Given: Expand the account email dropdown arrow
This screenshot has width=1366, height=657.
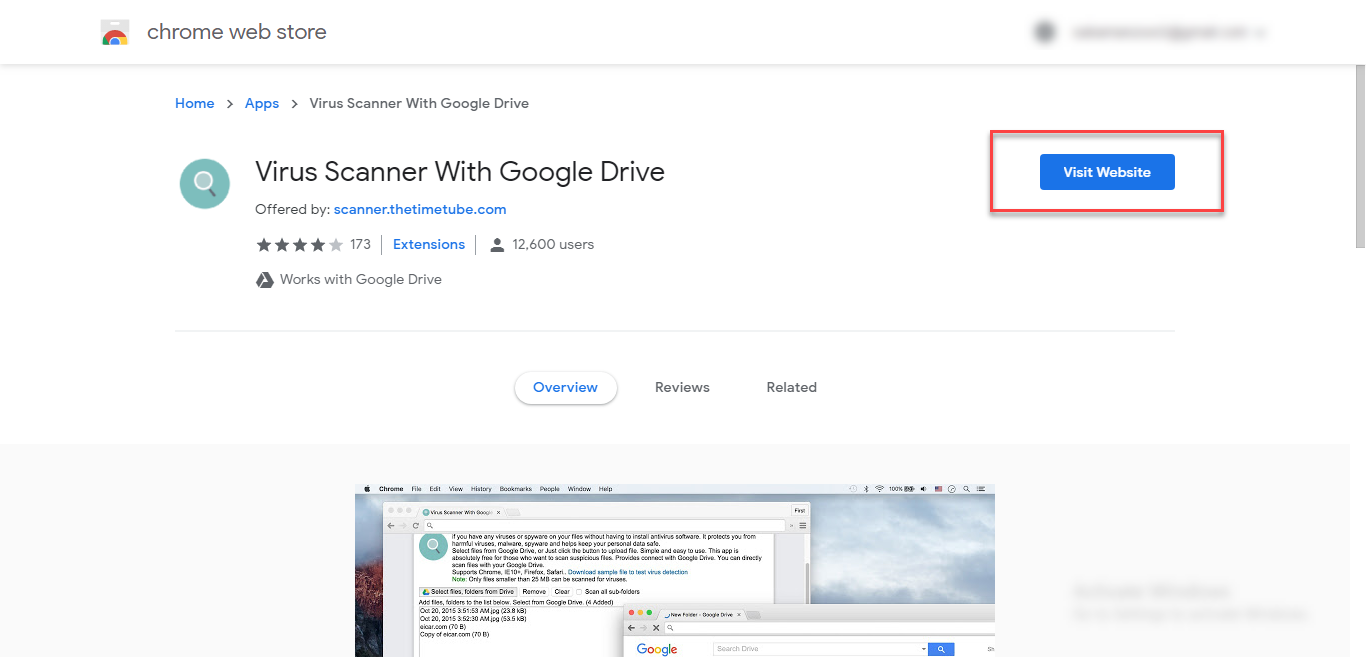Looking at the screenshot, I should 1260,33.
